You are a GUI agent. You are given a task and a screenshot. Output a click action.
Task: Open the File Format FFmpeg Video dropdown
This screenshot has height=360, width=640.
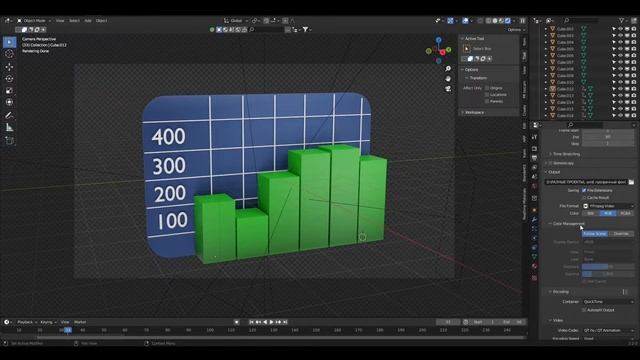tap(608, 206)
